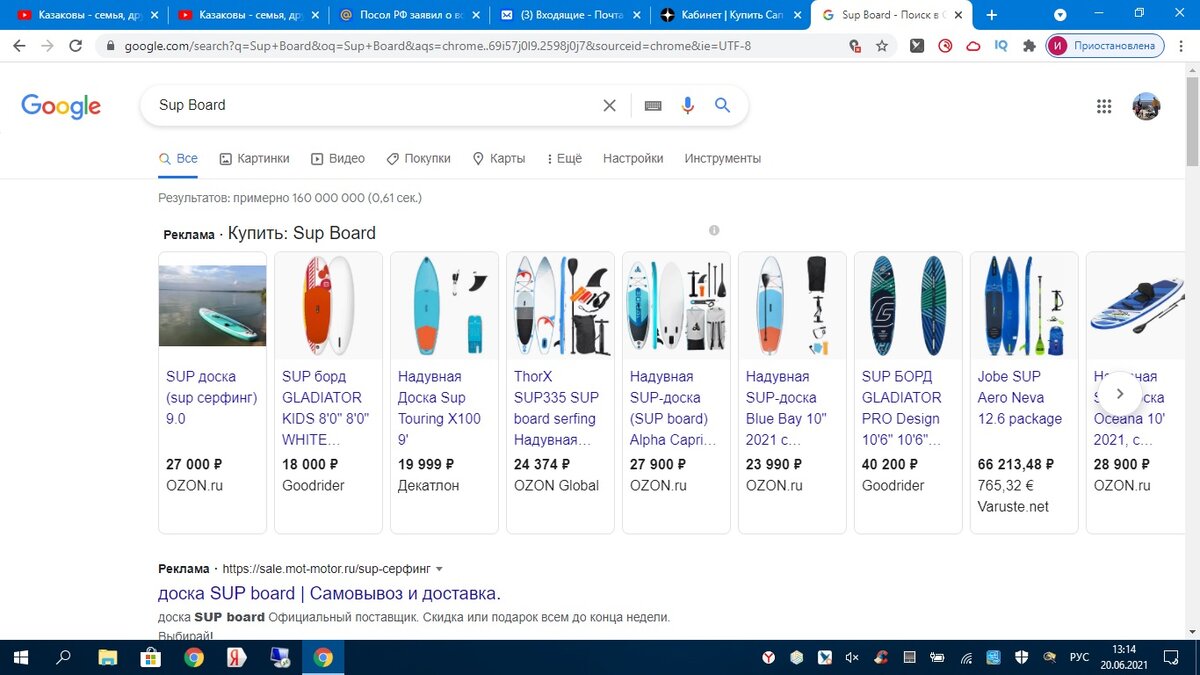
Task: Click the red circular extension icon in the toolbar
Action: 945,46
